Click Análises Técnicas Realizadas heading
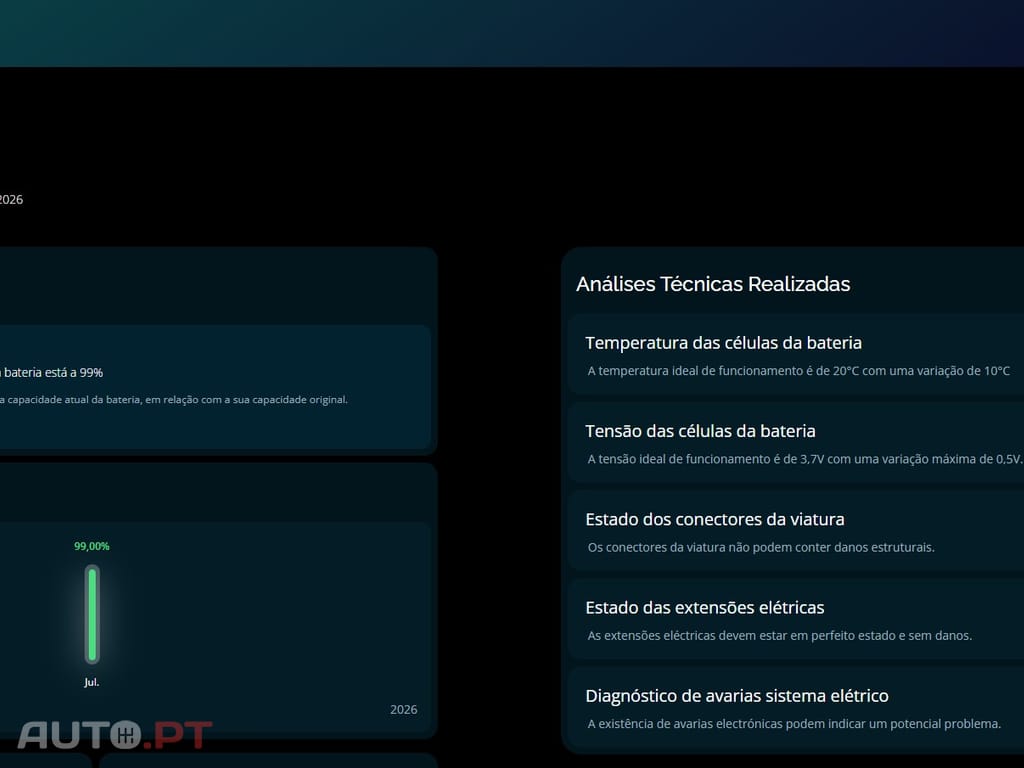Image resolution: width=1024 pixels, height=768 pixels. 713,284
